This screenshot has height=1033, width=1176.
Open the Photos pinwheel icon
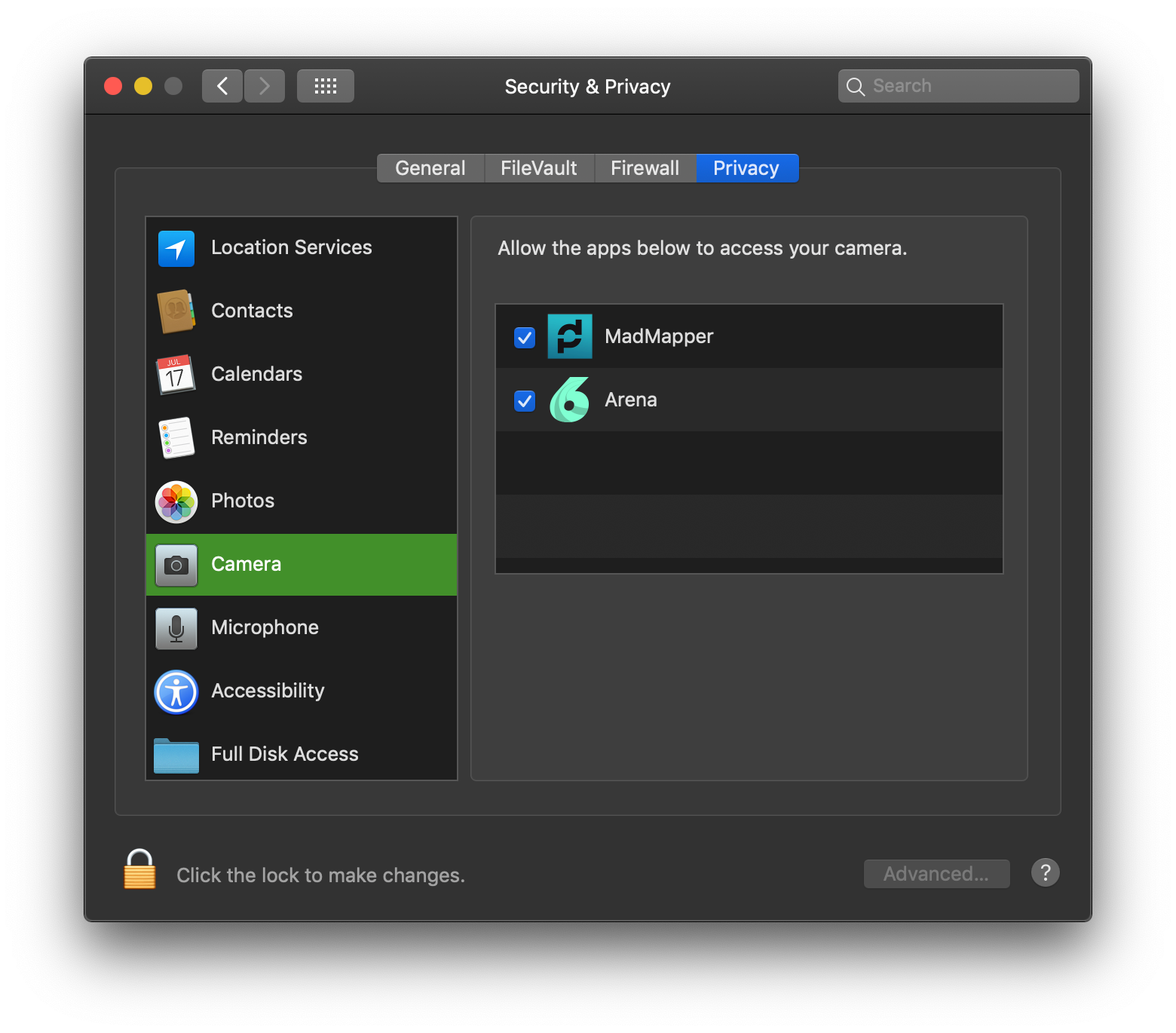click(176, 501)
